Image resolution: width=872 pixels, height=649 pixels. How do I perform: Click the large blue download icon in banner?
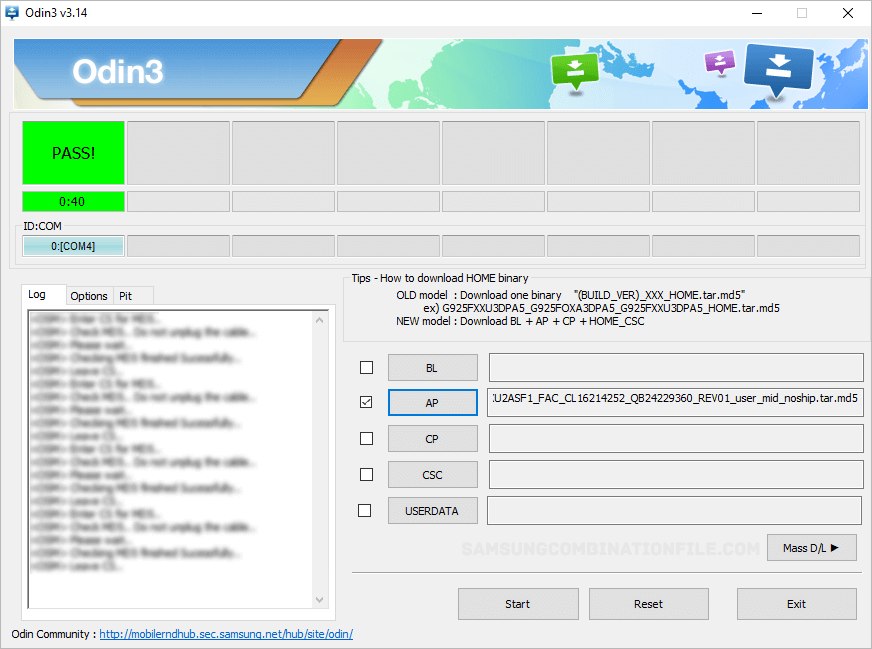point(778,69)
